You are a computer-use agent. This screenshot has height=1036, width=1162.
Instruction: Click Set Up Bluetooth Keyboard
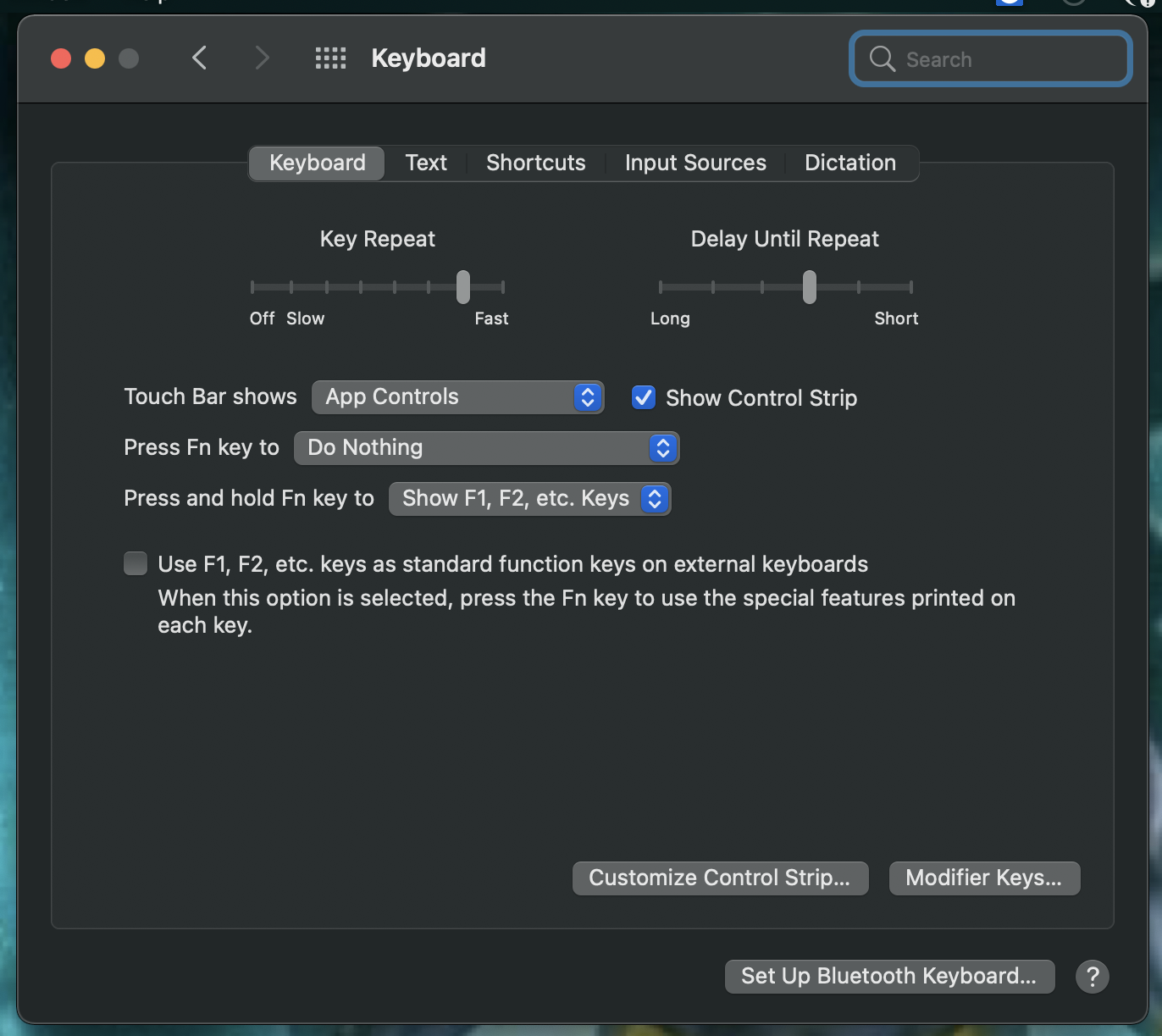pos(889,976)
